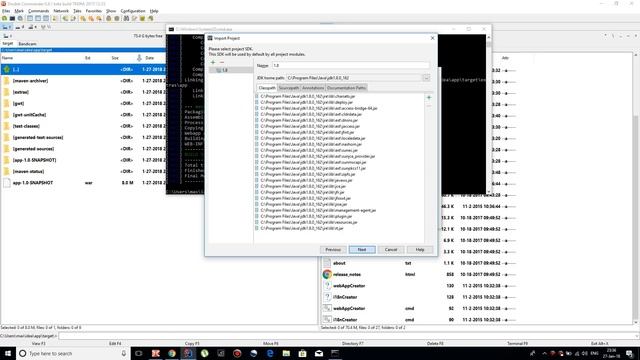Image resolution: width=640 pixels, height=360 pixels.
Task: Open Help for Import Project dialog
Action: (x=420, y=249)
